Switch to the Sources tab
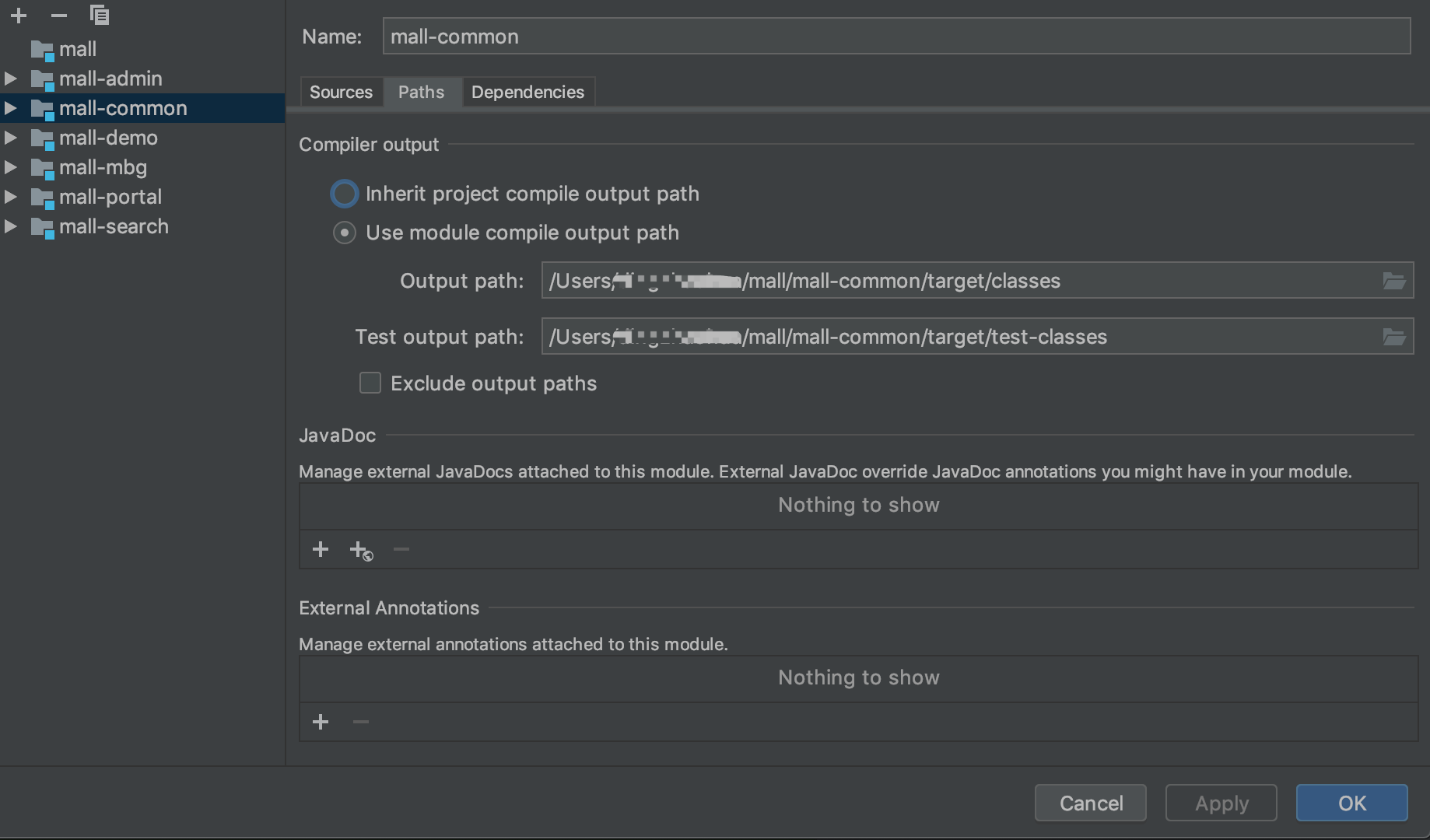Screen dimensions: 1430x840 [341, 92]
